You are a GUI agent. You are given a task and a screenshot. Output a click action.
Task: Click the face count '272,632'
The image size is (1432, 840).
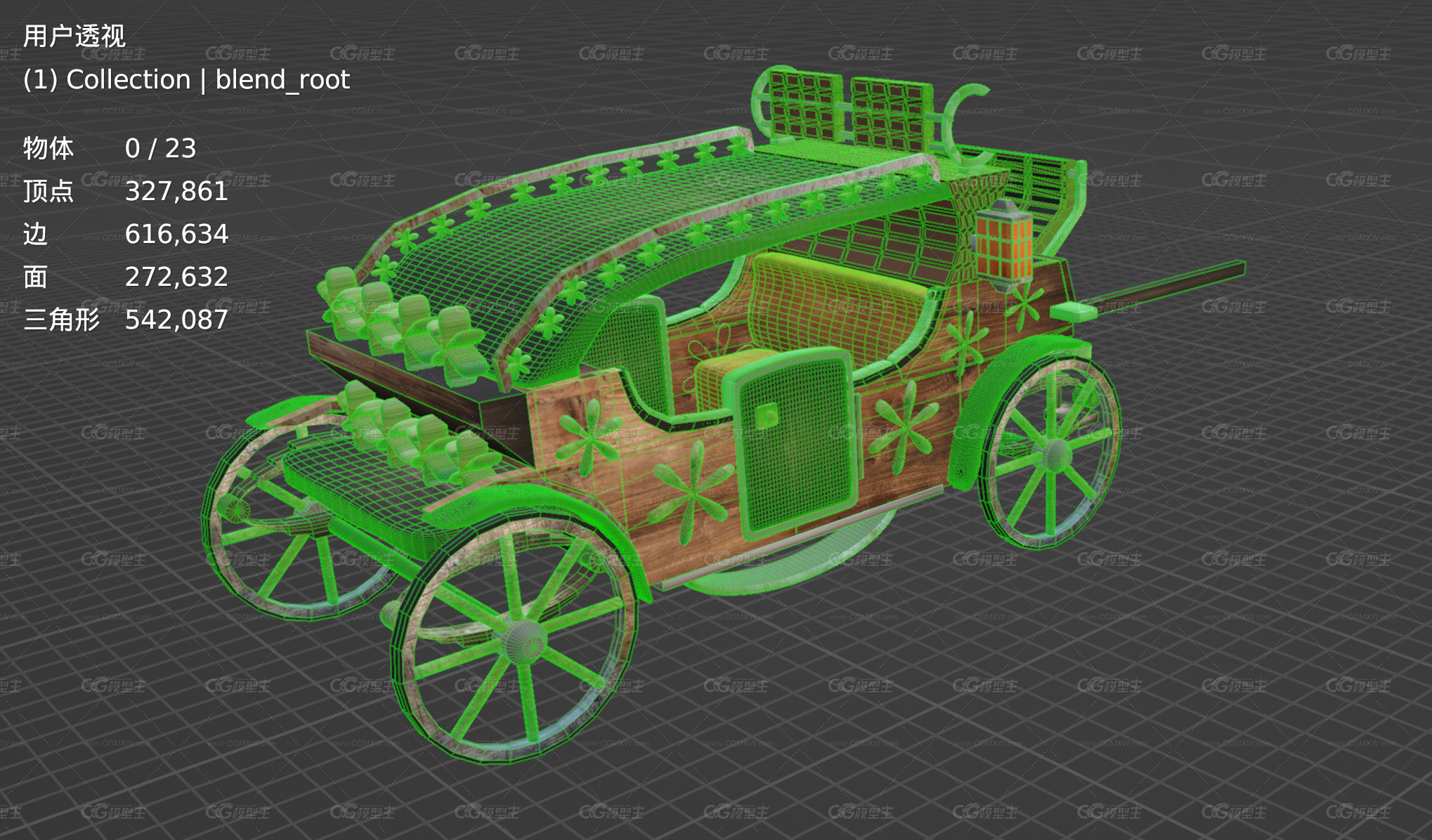coord(176,277)
